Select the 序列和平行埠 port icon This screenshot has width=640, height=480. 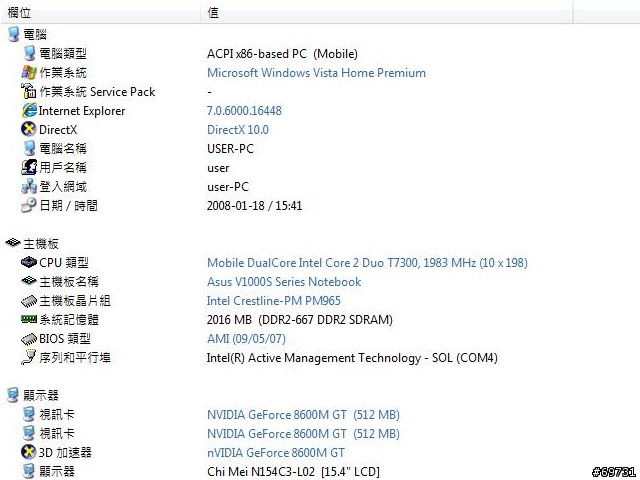pyautogui.click(x=29, y=358)
